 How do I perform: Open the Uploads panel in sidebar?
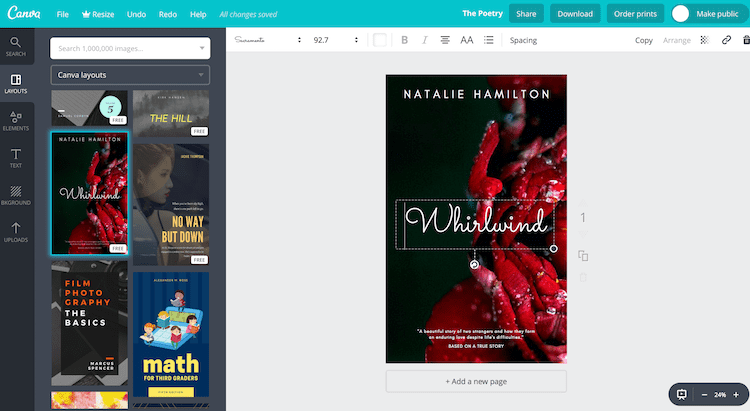tap(16, 232)
